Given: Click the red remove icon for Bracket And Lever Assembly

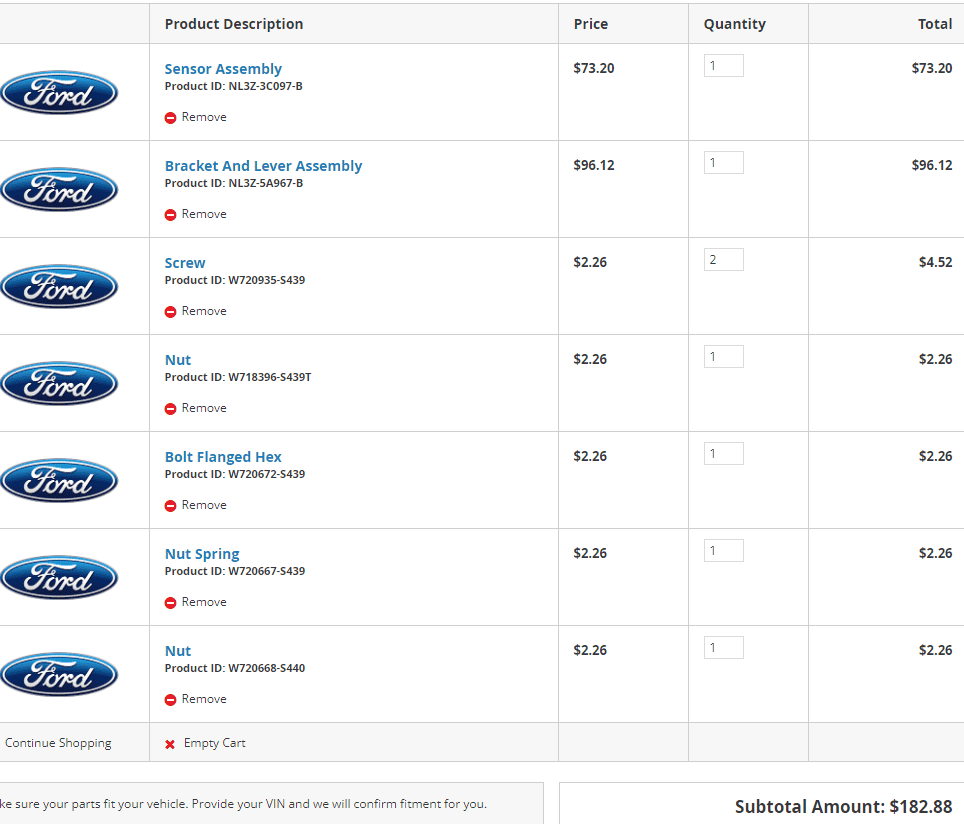Looking at the screenshot, I should click(170, 215).
